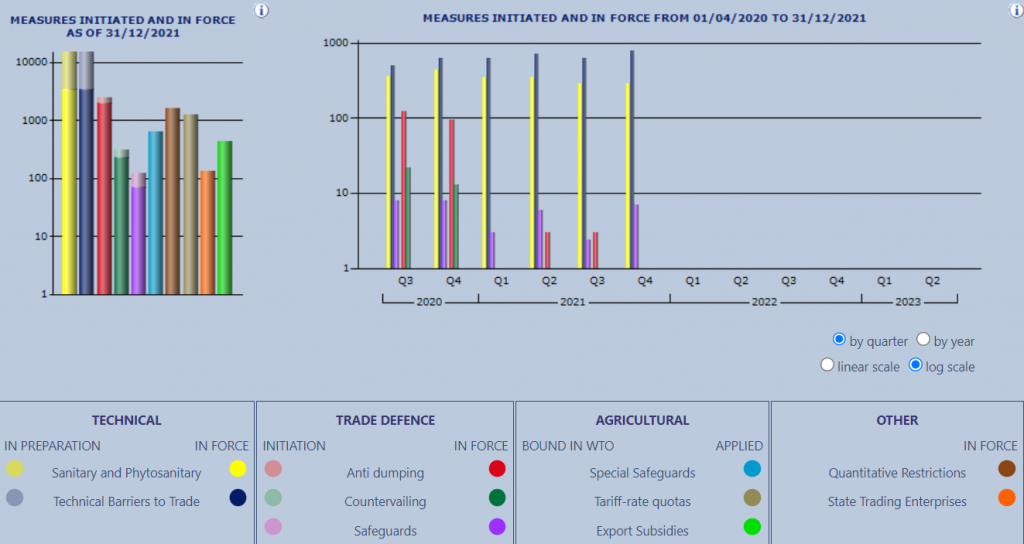Viewport: 1024px width, 544px height.
Task: Click the OTHER panel heading
Action: pyautogui.click(x=897, y=421)
